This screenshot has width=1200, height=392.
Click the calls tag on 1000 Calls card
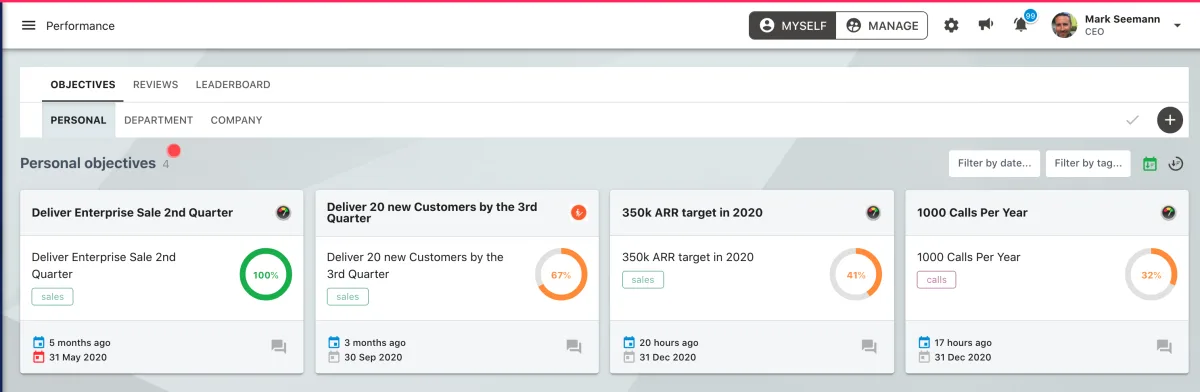[936, 280]
